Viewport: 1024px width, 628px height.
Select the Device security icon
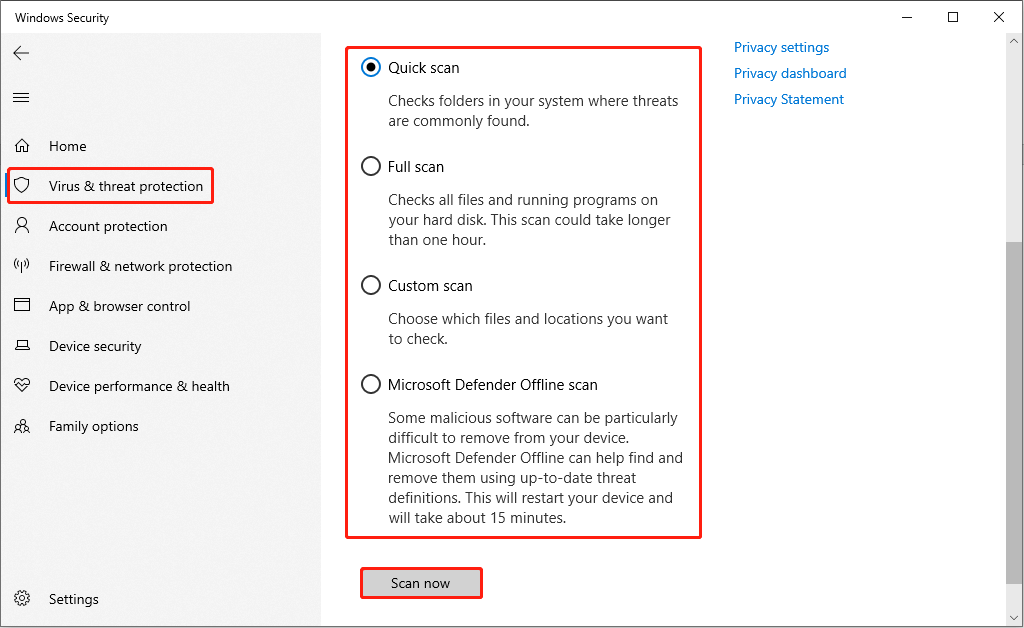[22, 346]
